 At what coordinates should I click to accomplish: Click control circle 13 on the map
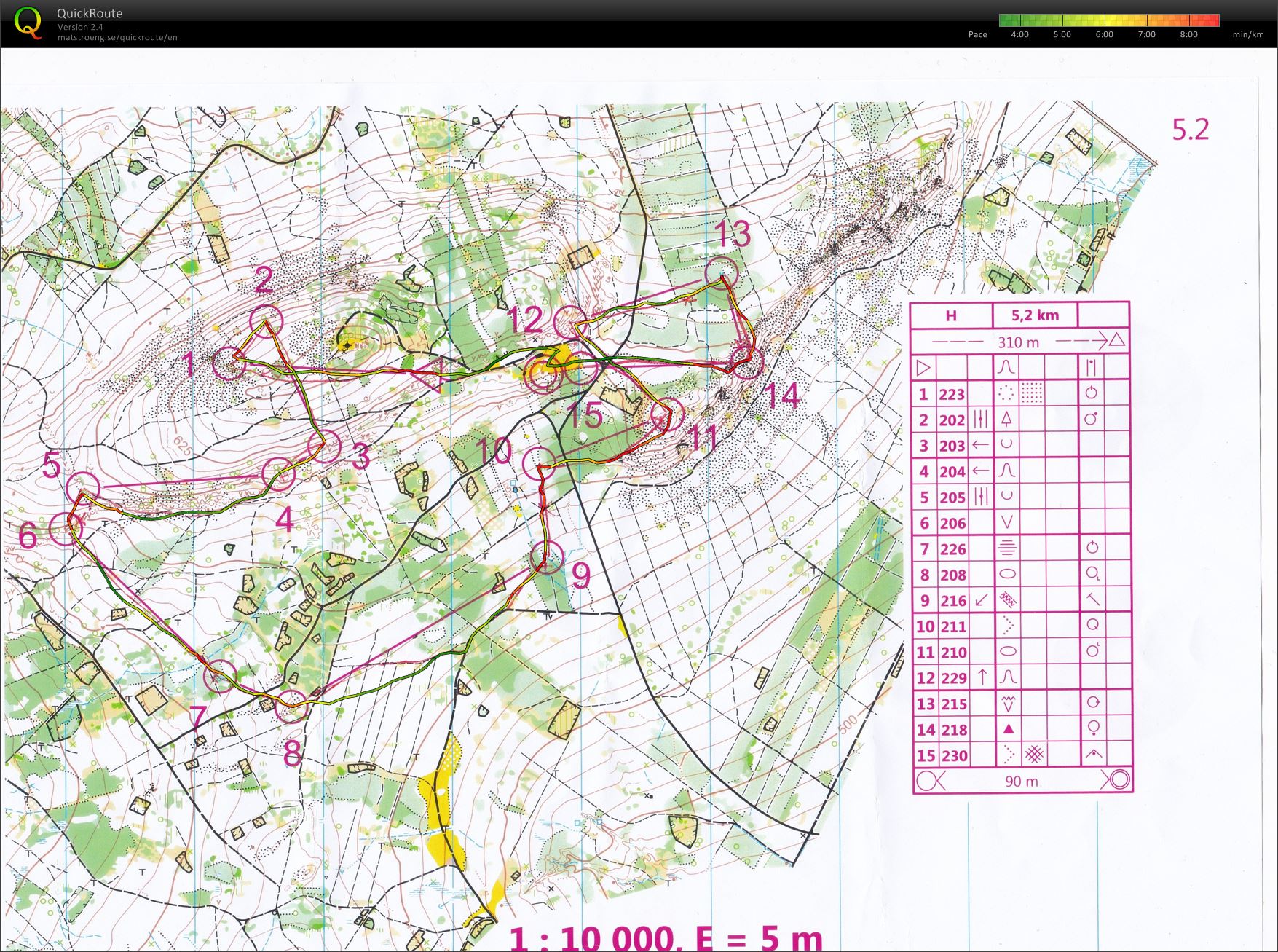[x=722, y=273]
